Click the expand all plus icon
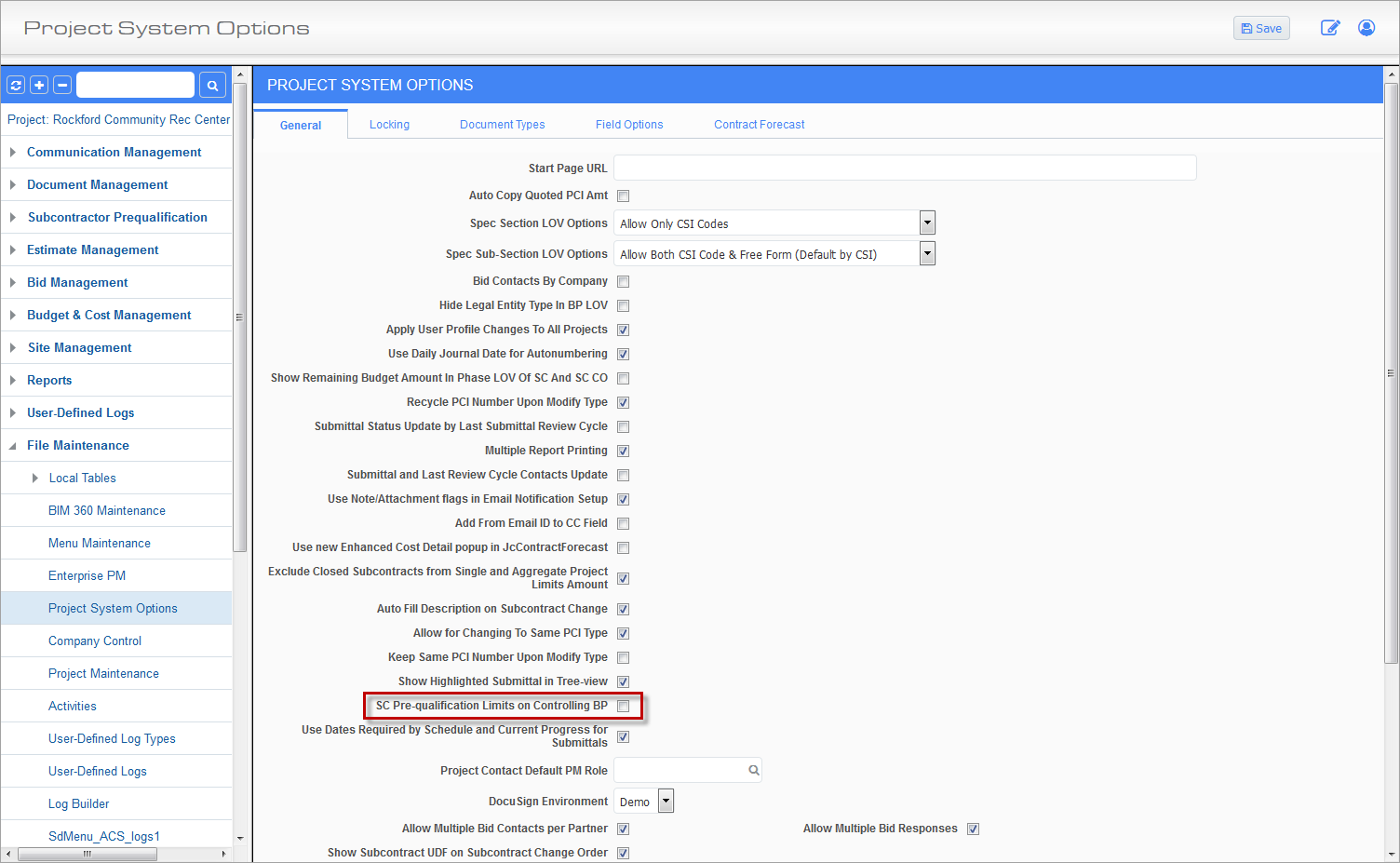Image resolution: width=1400 pixels, height=863 pixels. [x=39, y=86]
